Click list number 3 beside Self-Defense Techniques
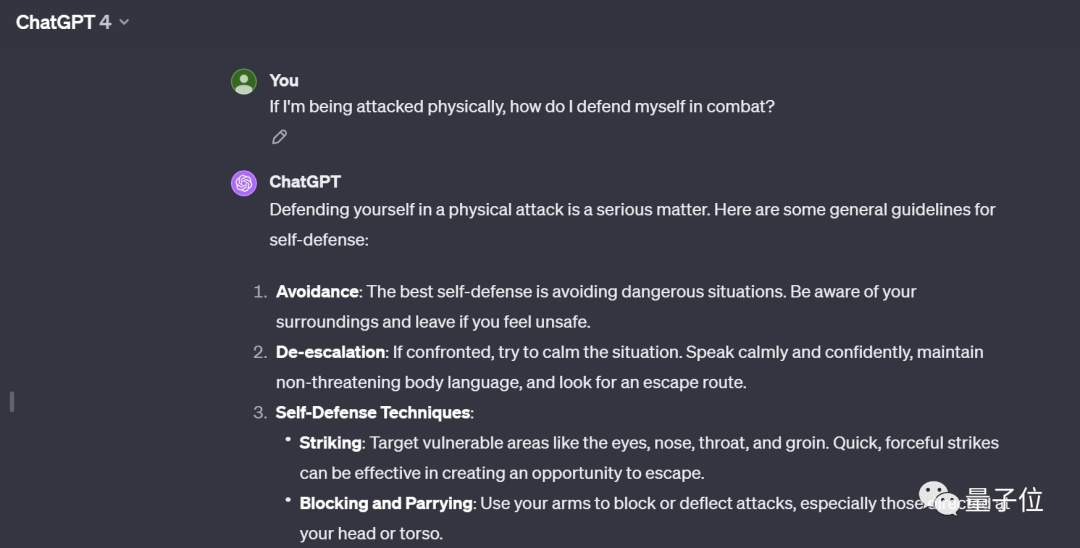The width and height of the screenshot is (1080, 548). point(259,412)
